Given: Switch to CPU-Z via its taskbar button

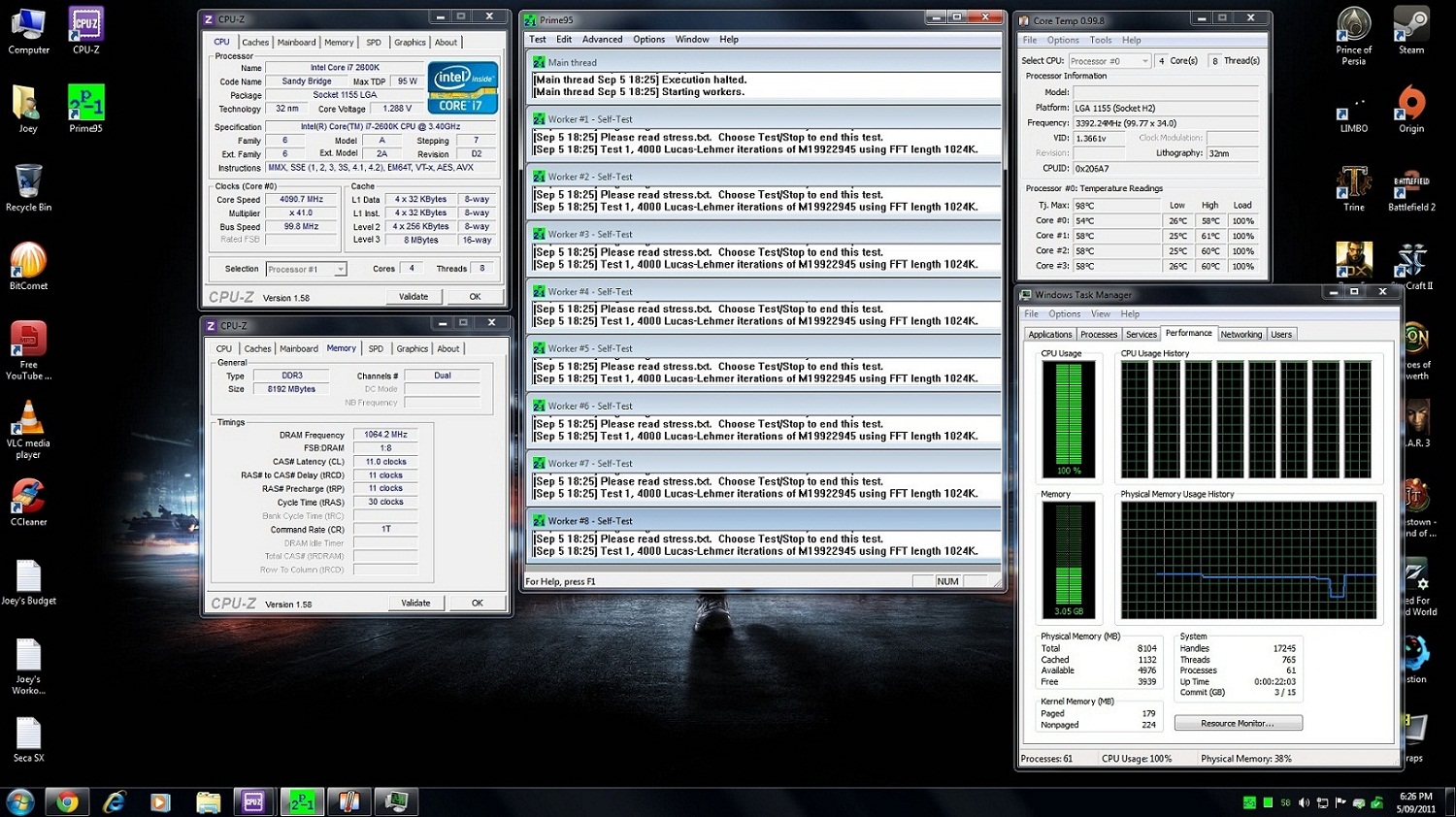Looking at the screenshot, I should pos(254,801).
